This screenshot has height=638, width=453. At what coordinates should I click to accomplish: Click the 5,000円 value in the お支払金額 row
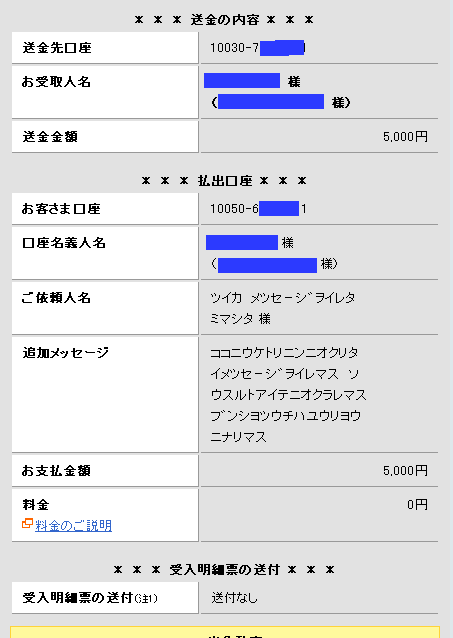(x=405, y=471)
